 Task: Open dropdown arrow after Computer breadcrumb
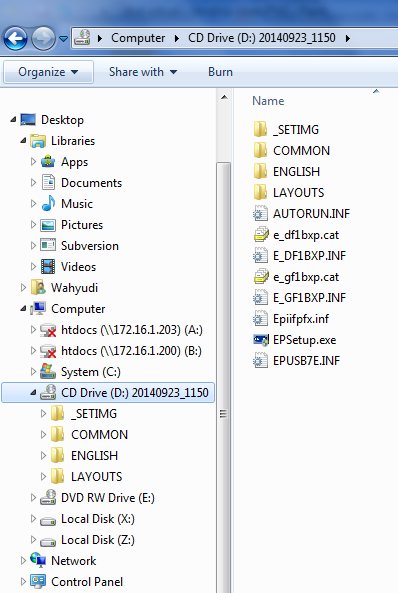coord(177,38)
